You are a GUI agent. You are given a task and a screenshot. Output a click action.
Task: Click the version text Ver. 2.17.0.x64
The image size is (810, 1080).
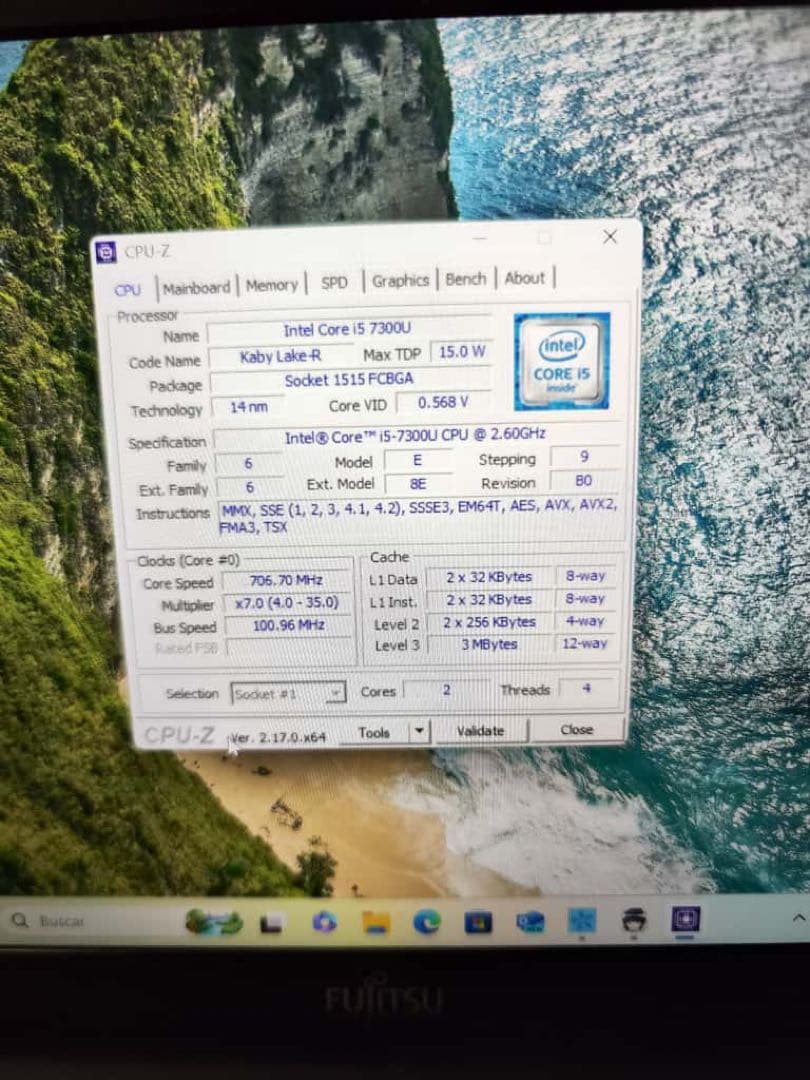pos(278,737)
